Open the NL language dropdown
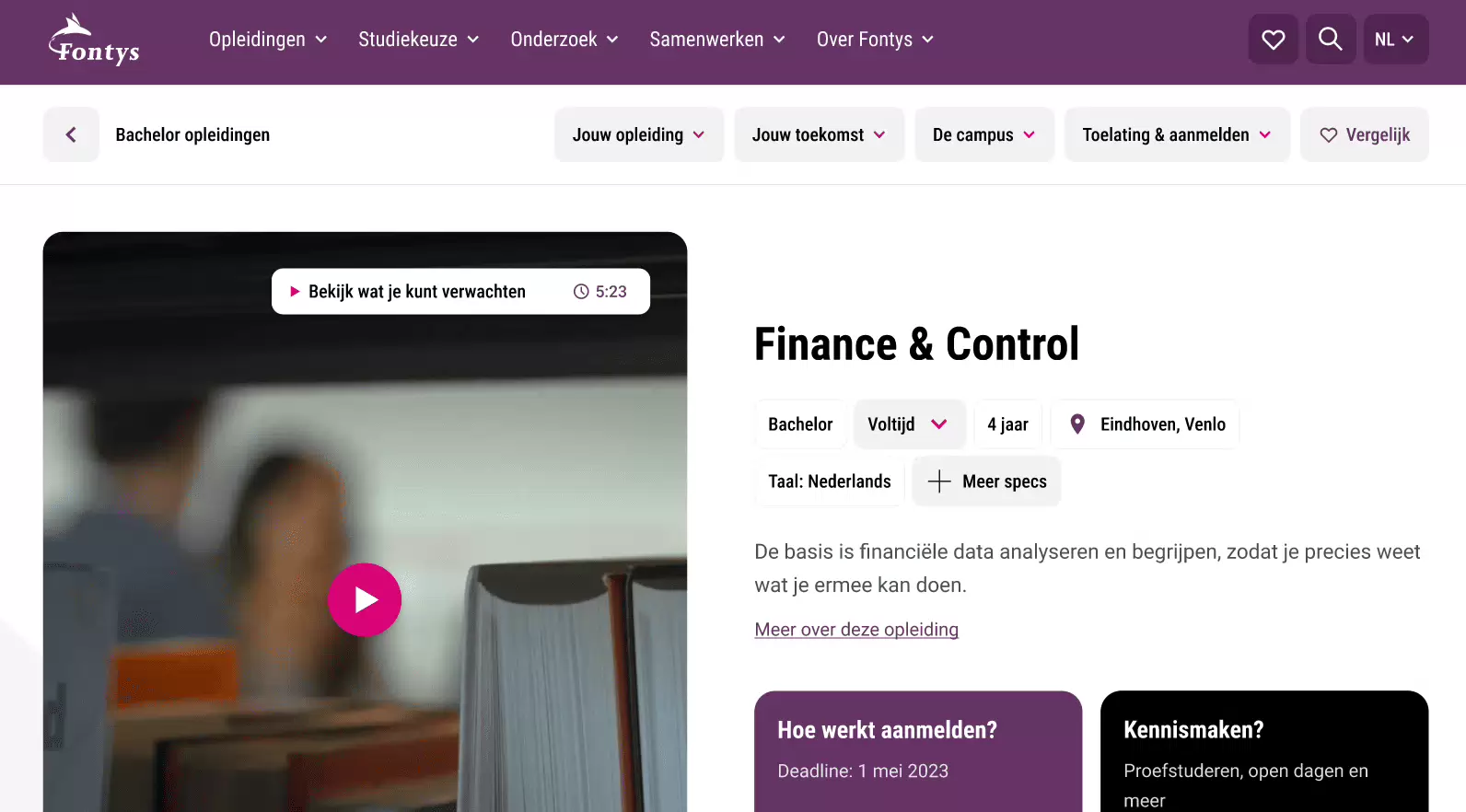1466x812 pixels. (x=1395, y=40)
